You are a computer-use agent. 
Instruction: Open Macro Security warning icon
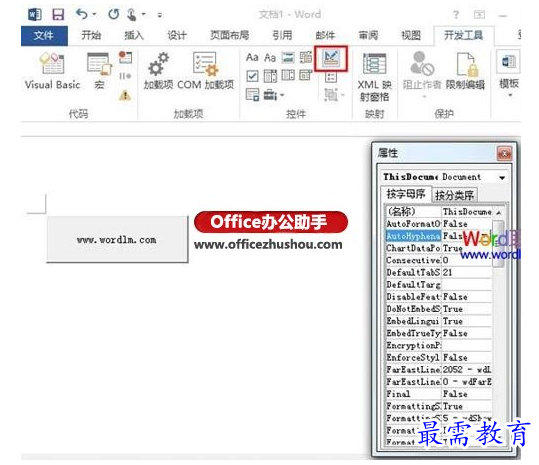click(x=125, y=95)
